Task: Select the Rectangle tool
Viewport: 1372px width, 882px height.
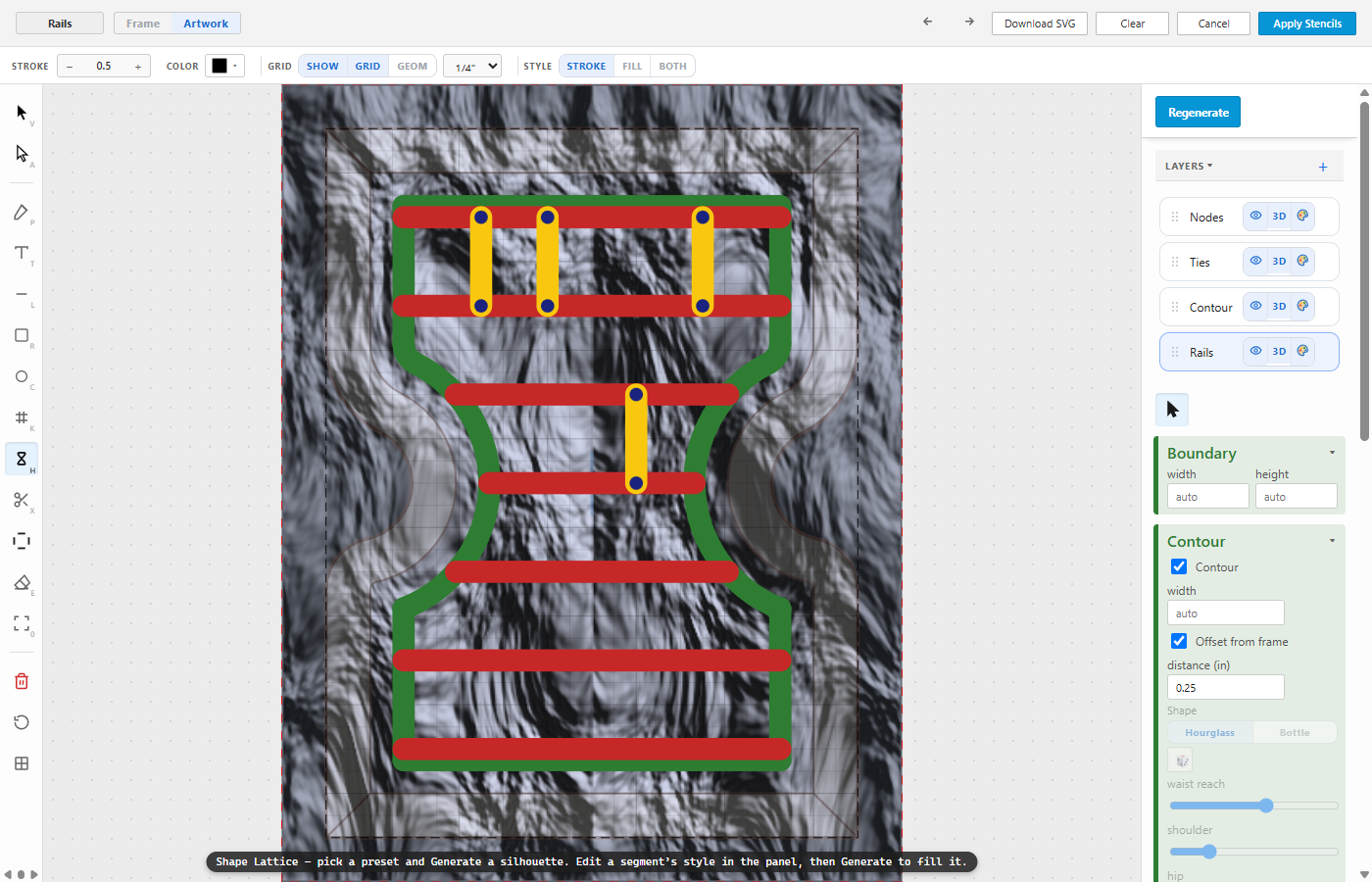Action: pos(22,335)
